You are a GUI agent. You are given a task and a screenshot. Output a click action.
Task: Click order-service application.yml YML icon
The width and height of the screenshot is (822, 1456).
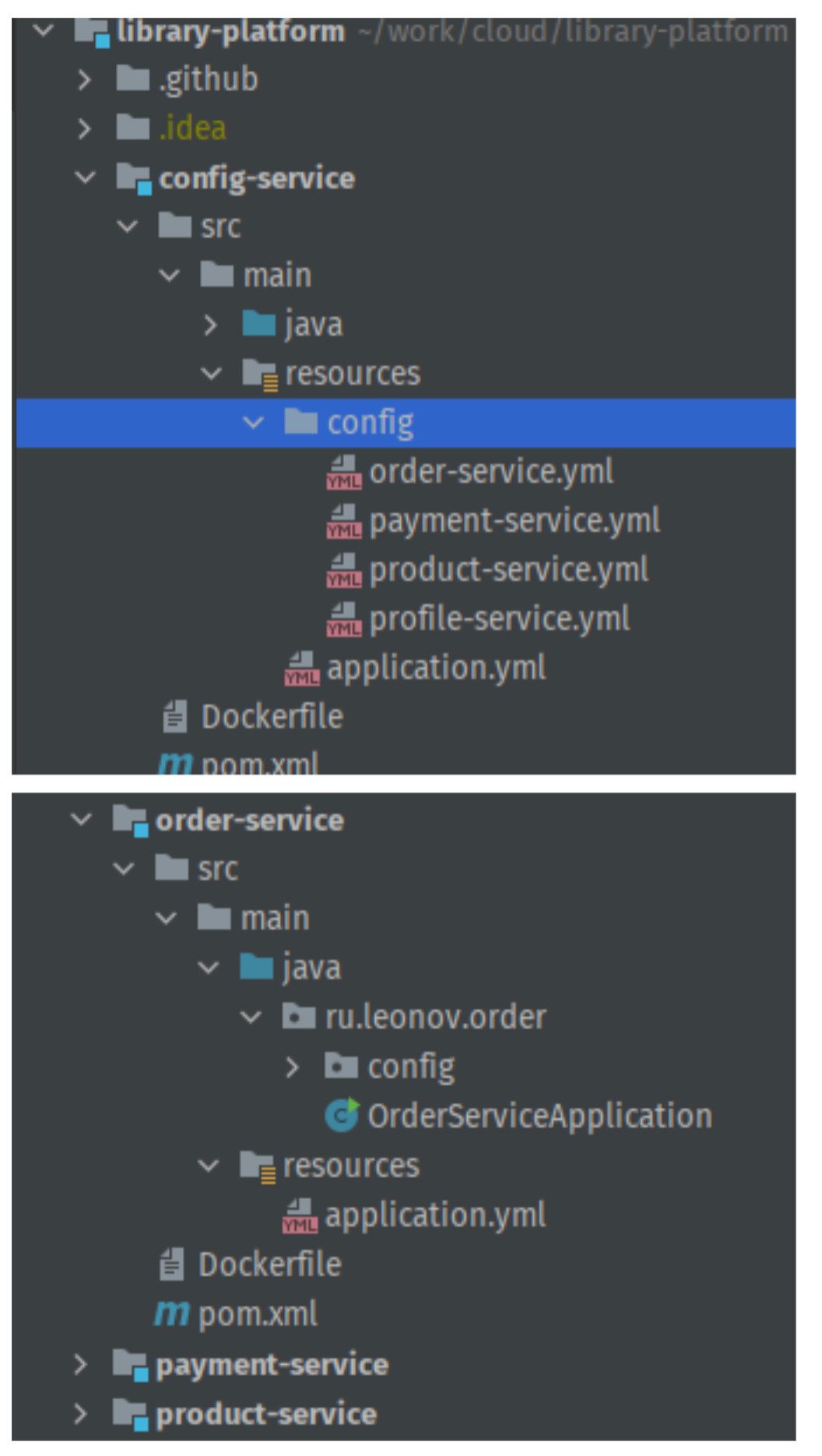click(300, 1215)
